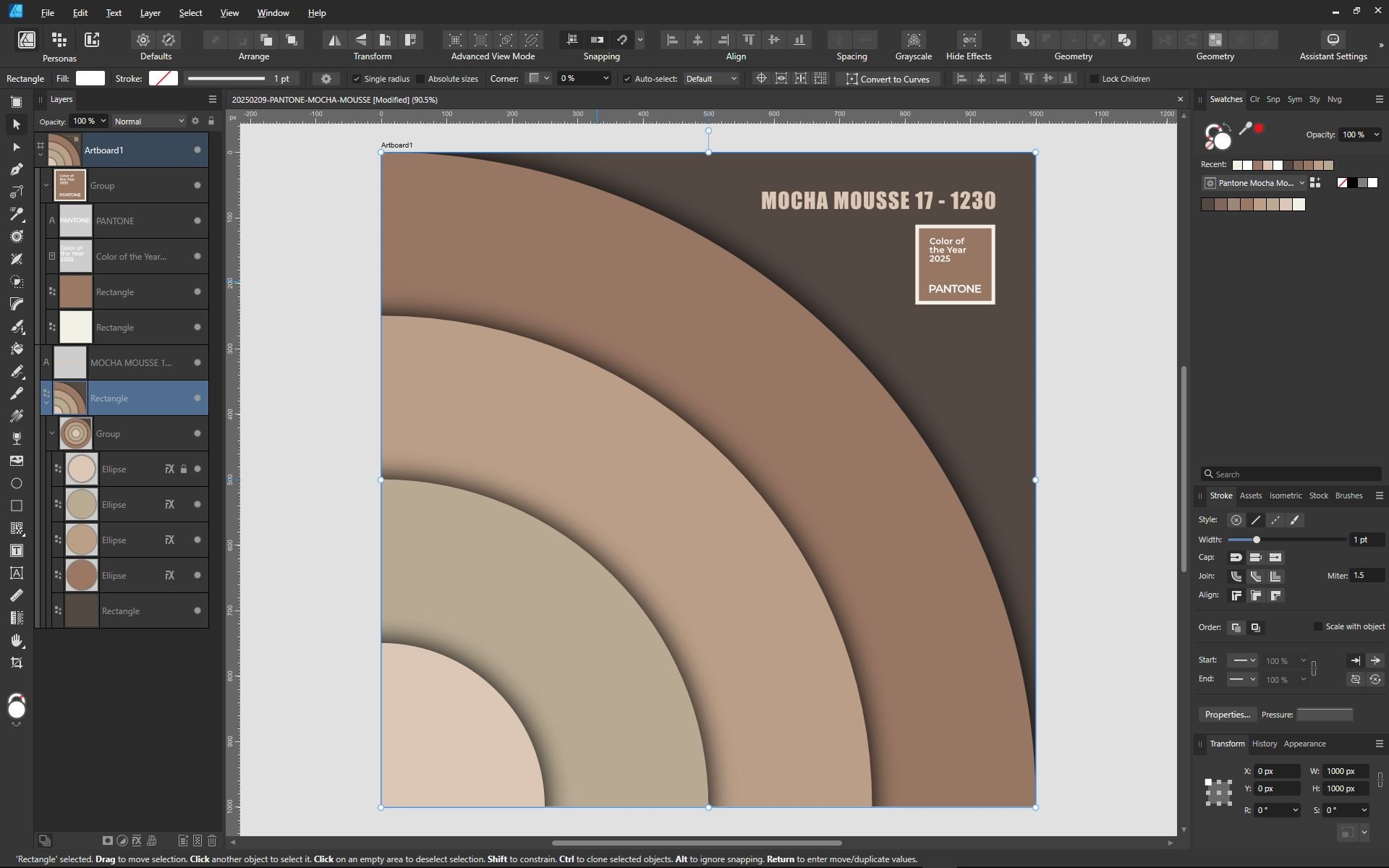Toggle visibility of the selected Rectangle layer
This screenshot has width=1389, height=868.
click(x=197, y=399)
